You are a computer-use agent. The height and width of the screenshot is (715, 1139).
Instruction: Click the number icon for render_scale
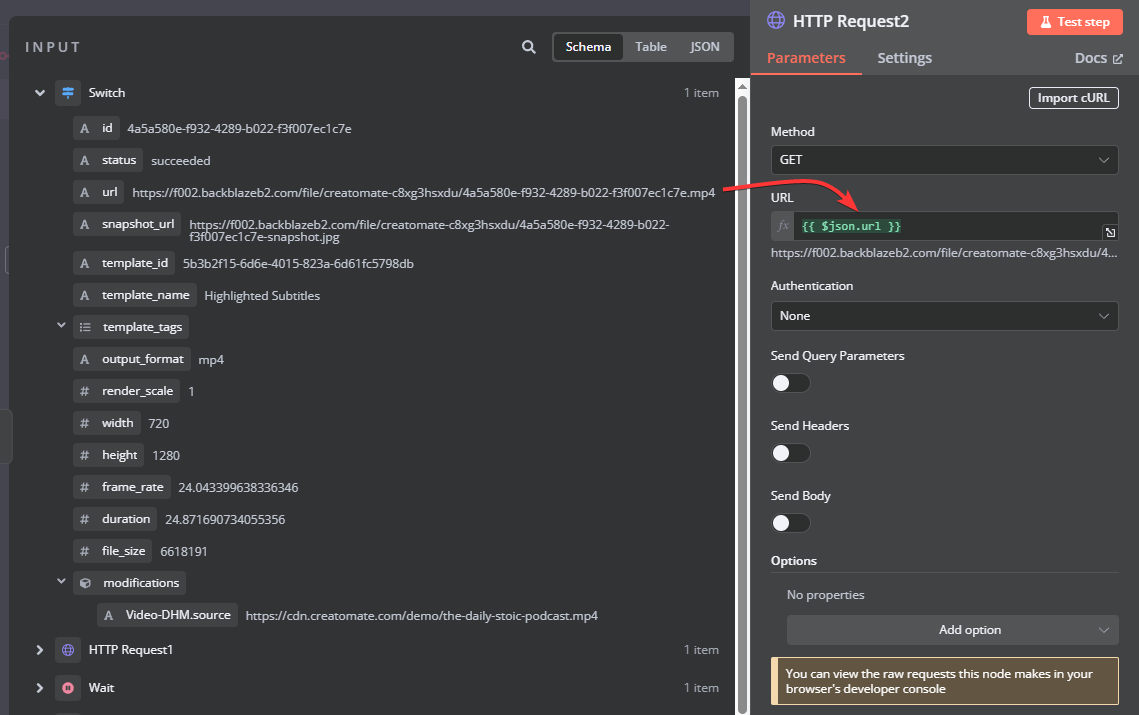tap(85, 391)
